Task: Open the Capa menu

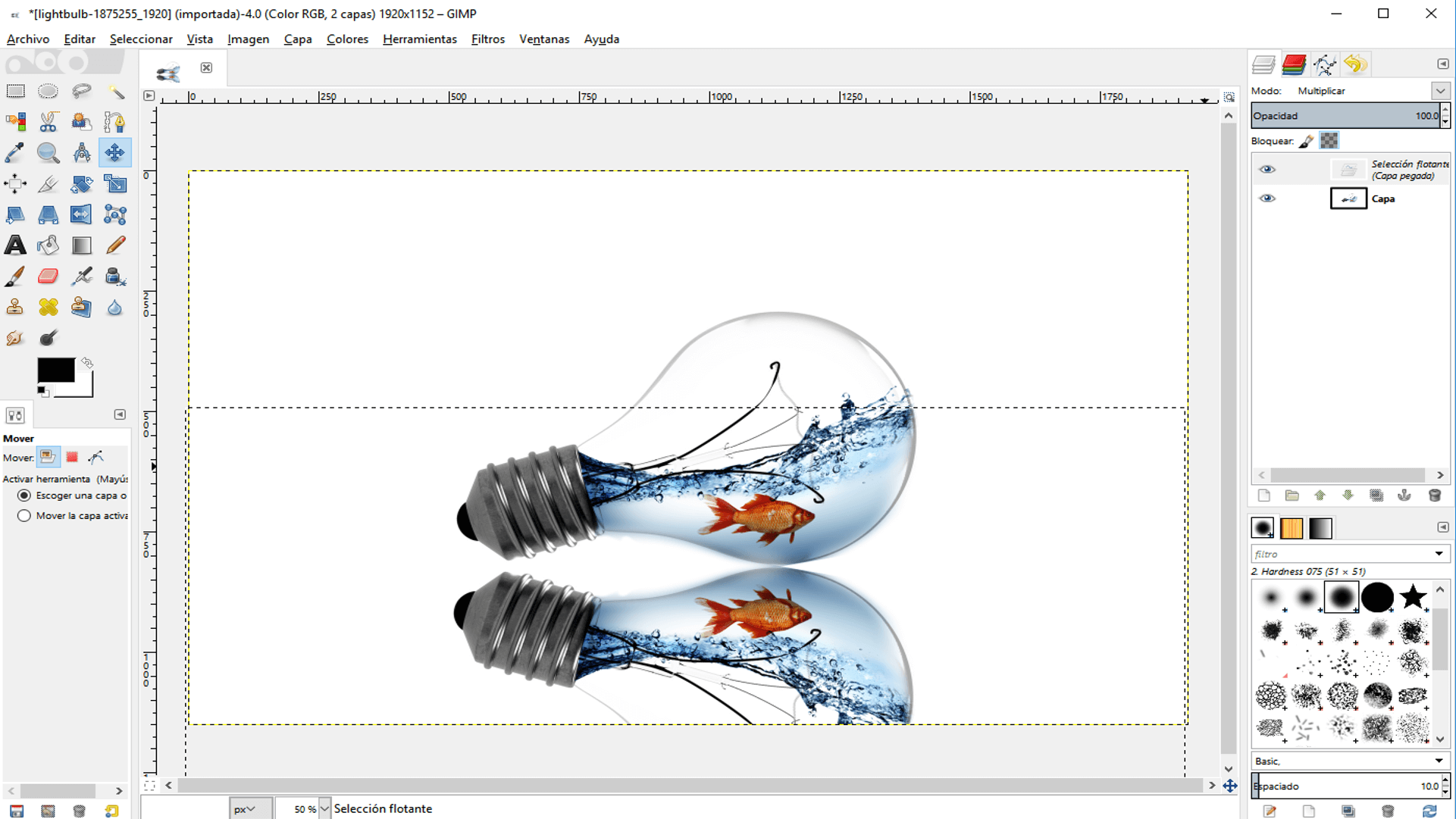Action: (x=298, y=39)
